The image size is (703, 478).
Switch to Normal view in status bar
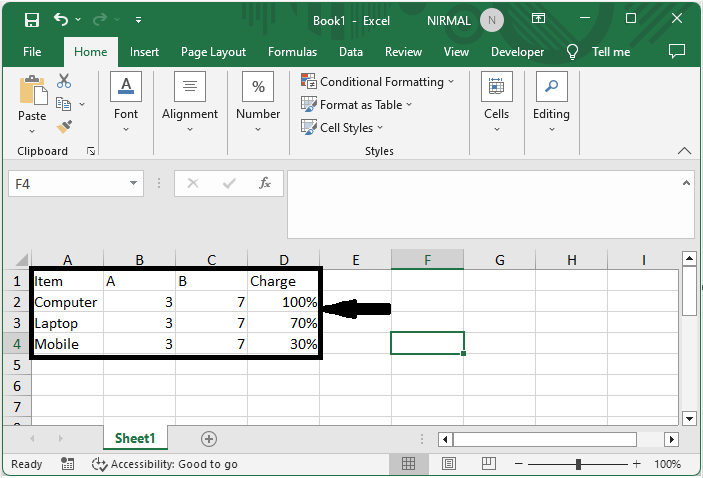click(x=408, y=464)
